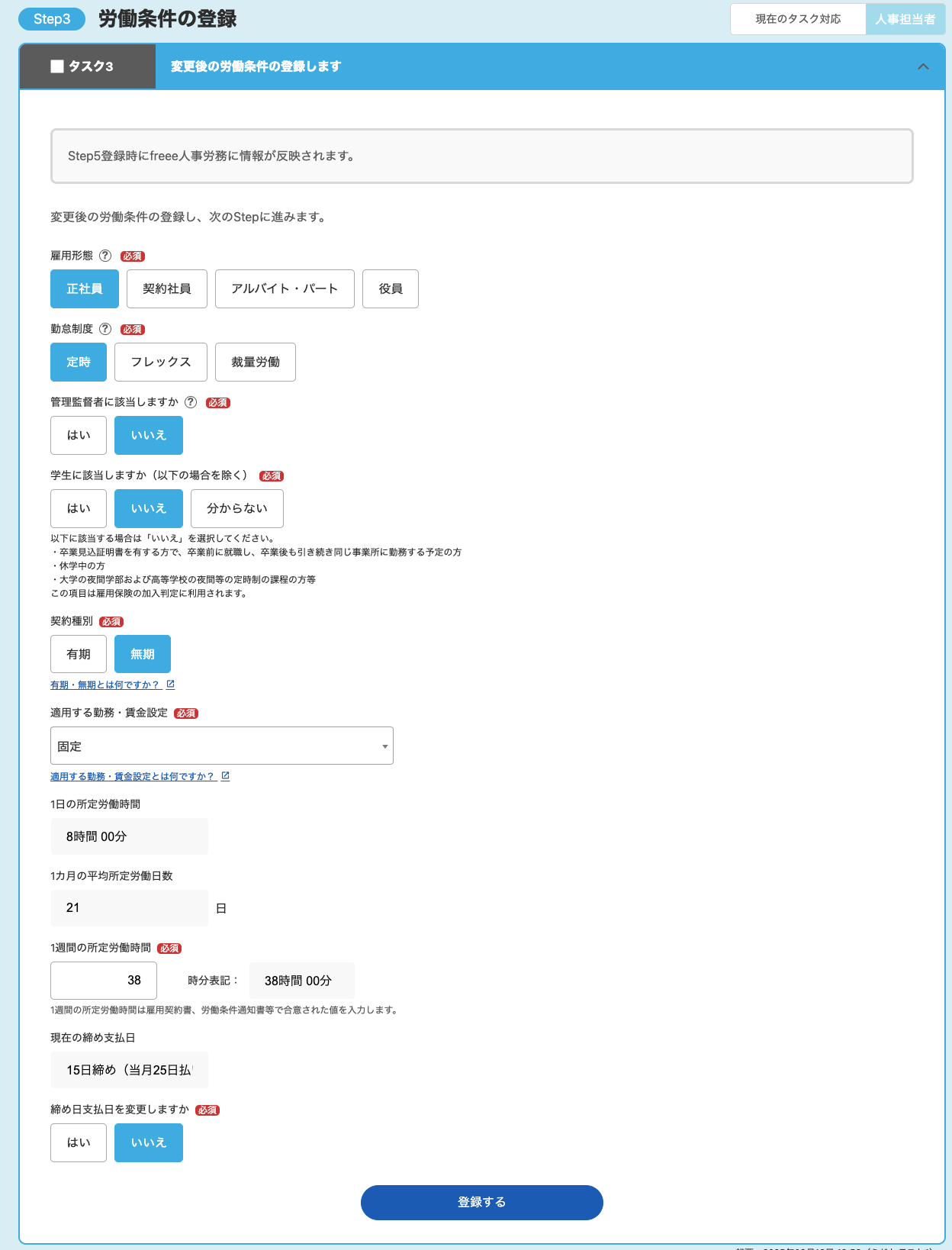This screenshot has width=952, height=1250.
Task: Select 無期 contract type
Action: click(x=143, y=654)
